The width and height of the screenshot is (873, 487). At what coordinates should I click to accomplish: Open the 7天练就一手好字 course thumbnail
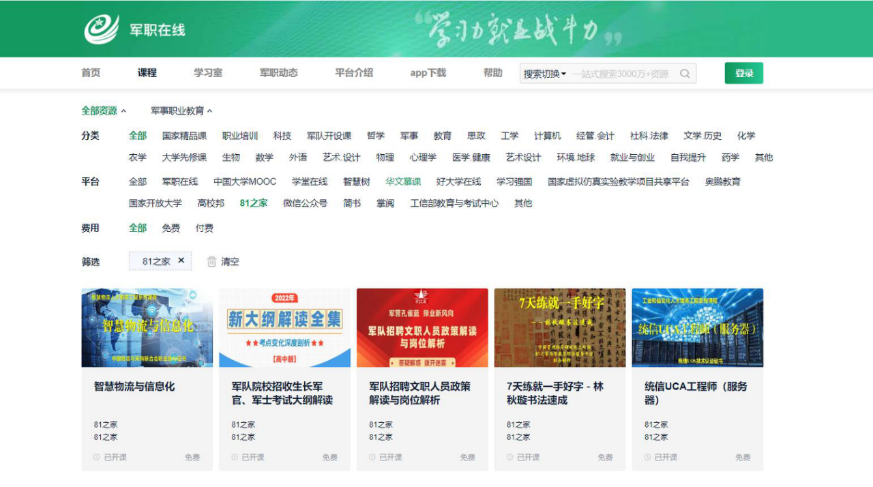pyautogui.click(x=560, y=327)
